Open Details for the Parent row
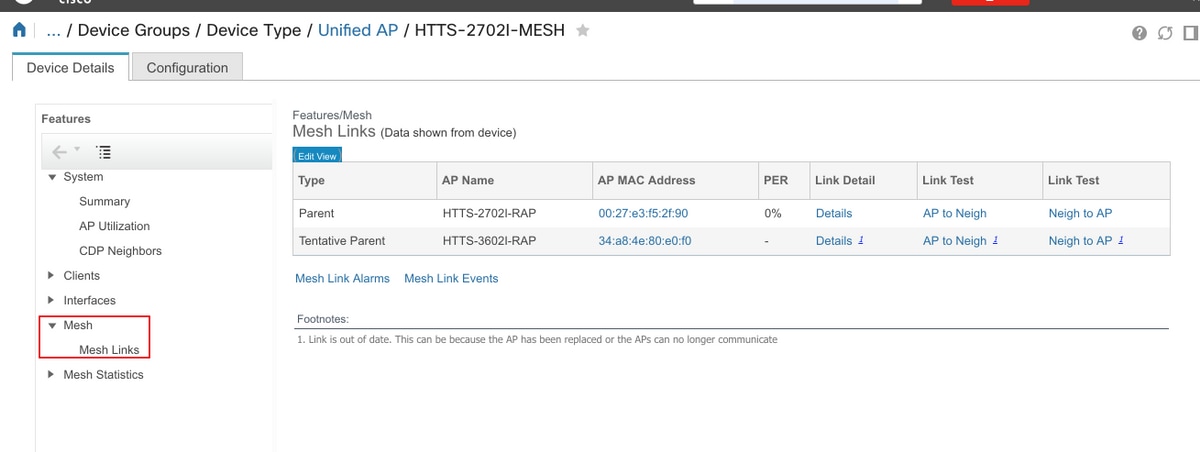The width and height of the screenshot is (1200, 452). [834, 213]
